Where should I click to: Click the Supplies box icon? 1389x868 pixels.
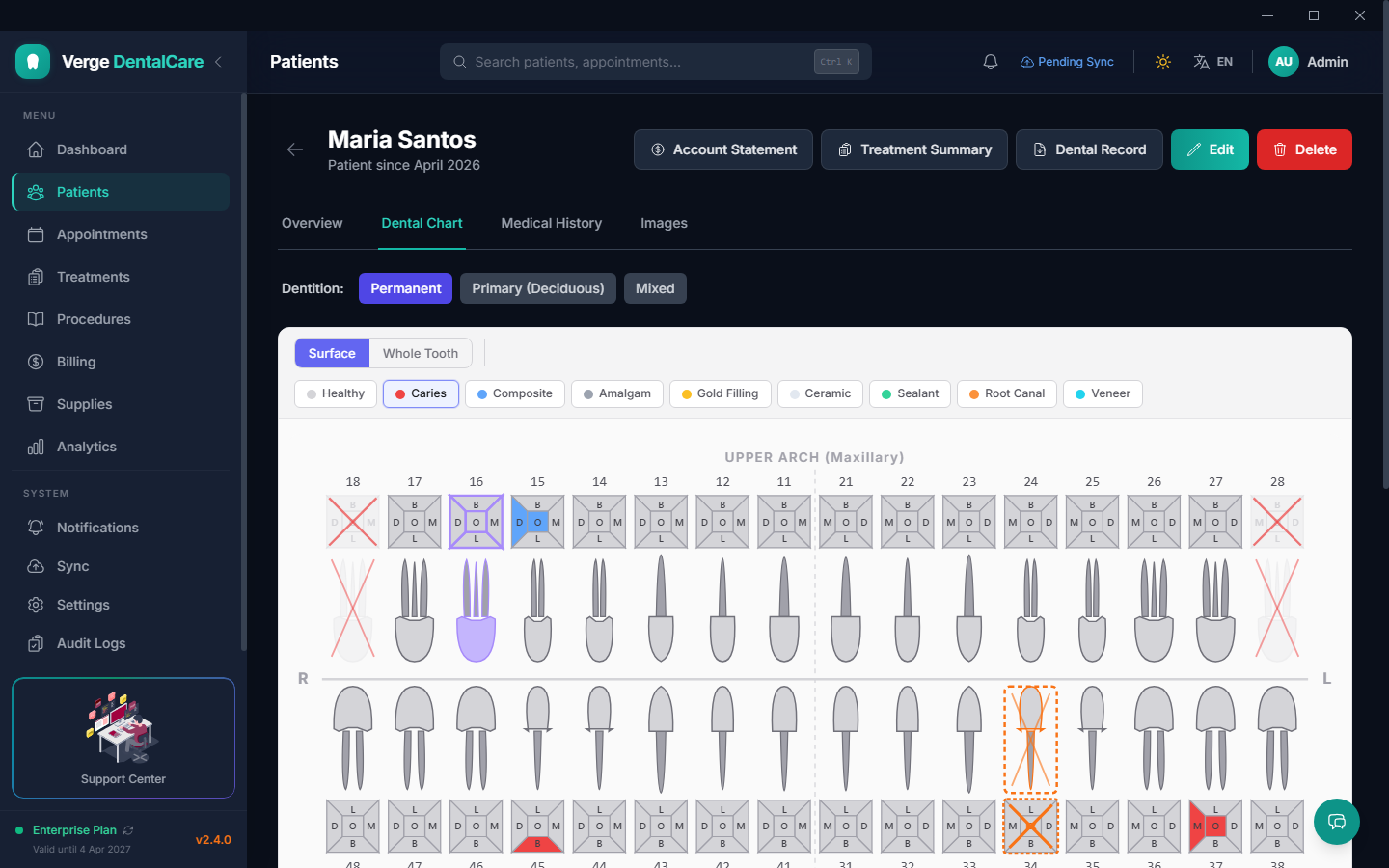point(36,404)
